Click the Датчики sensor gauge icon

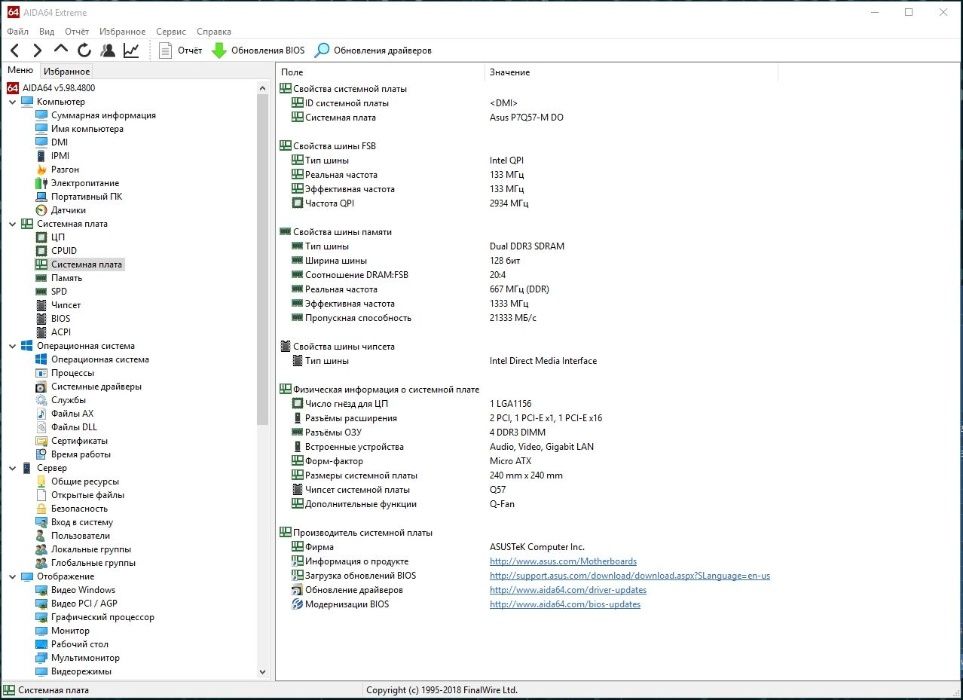click(41, 210)
